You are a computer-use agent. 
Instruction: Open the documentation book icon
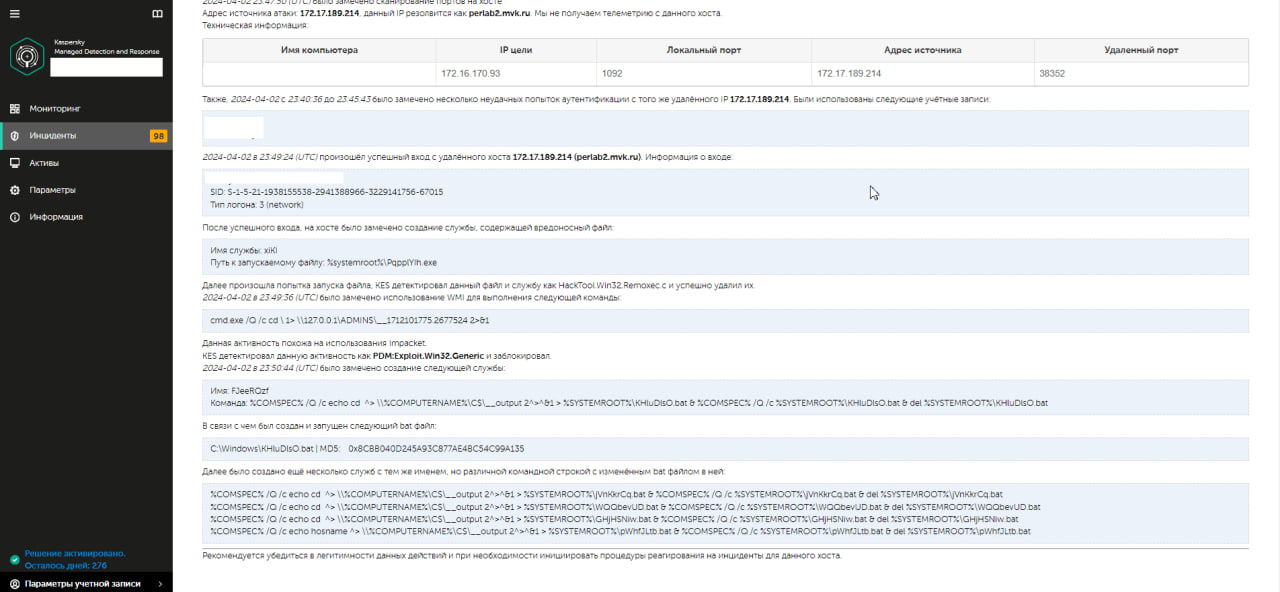pyautogui.click(x=157, y=14)
